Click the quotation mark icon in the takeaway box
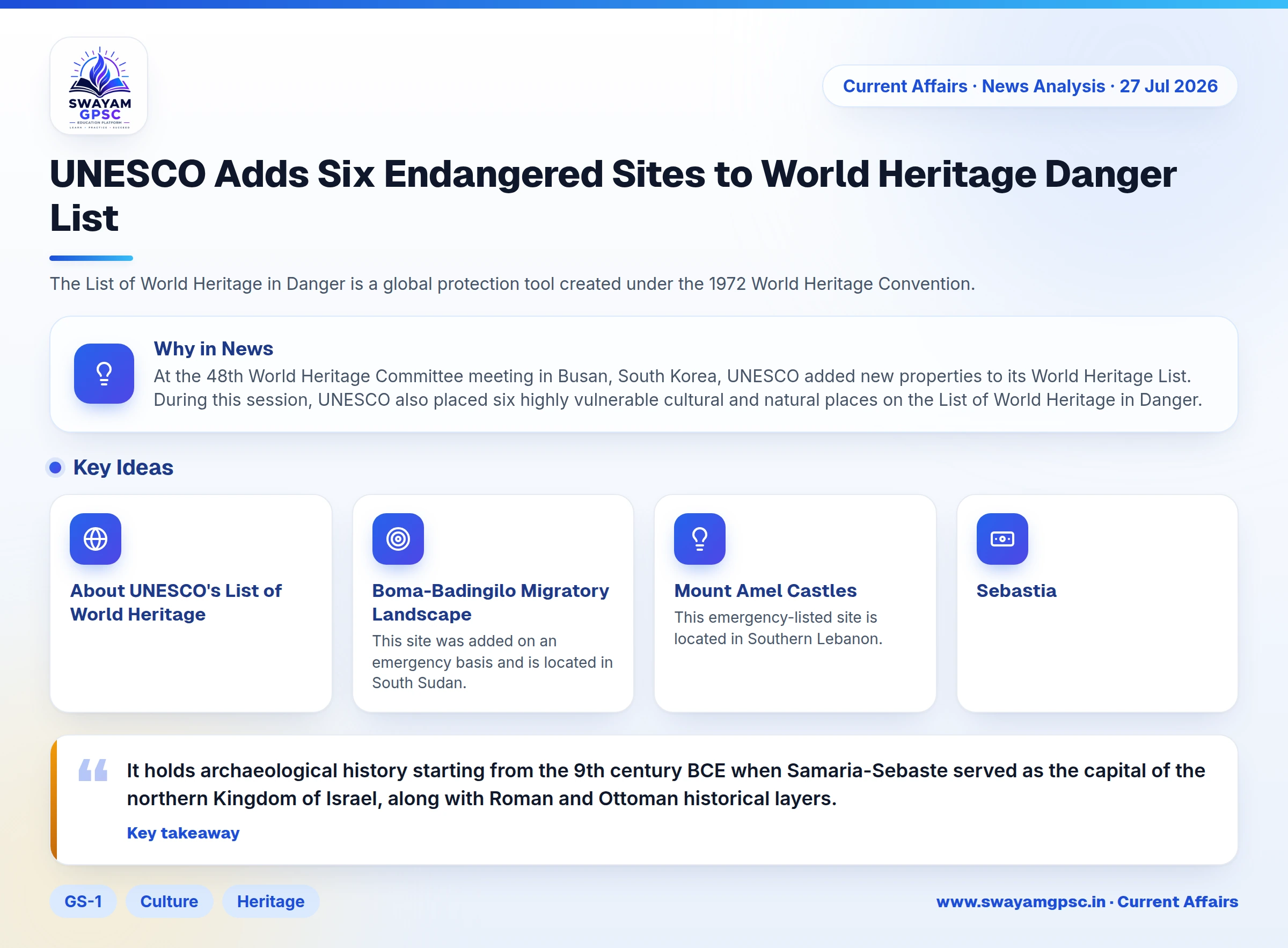The height and width of the screenshot is (948, 1288). point(93,770)
